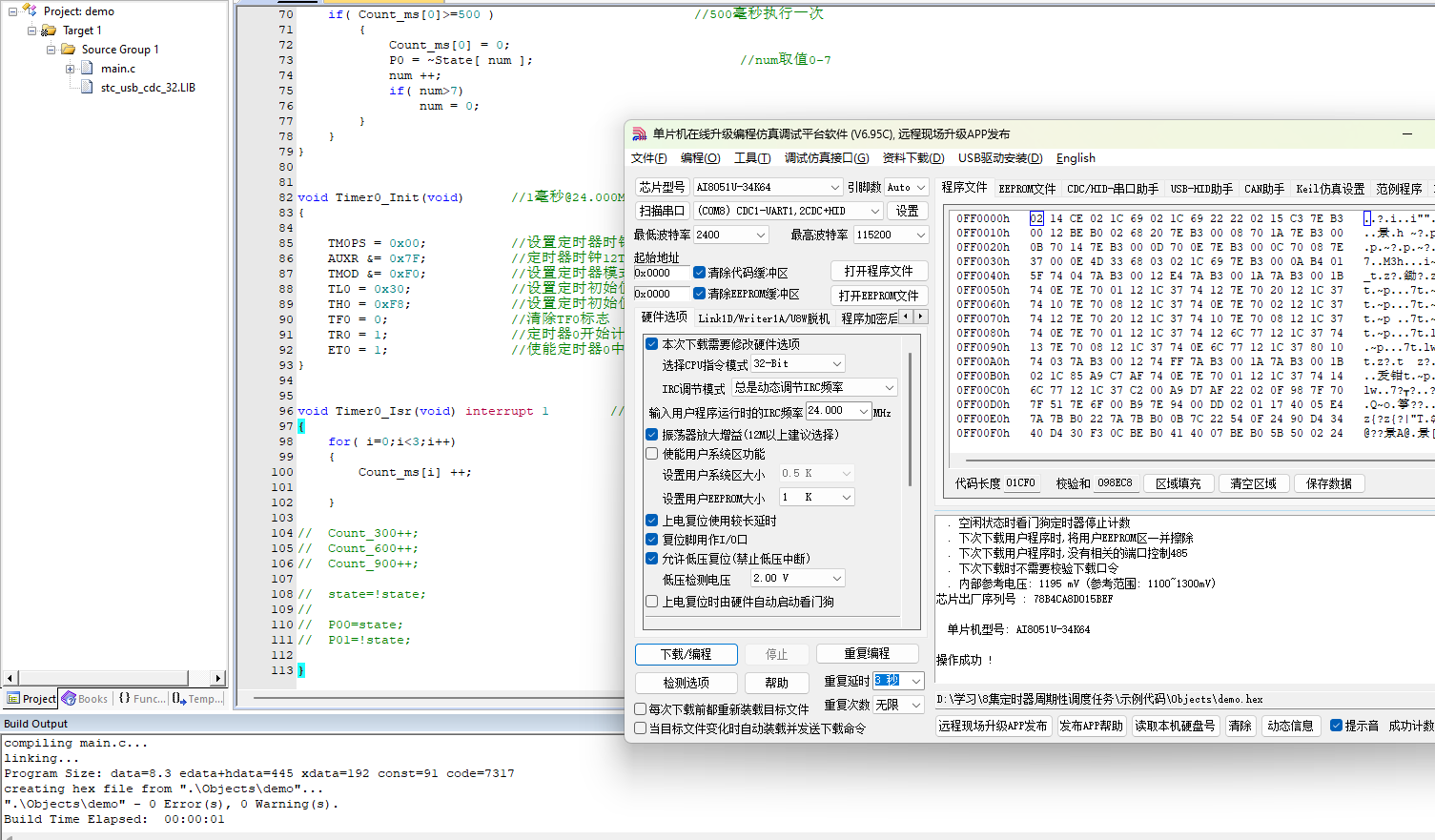Collapse the Target 1 tree node

31,31
